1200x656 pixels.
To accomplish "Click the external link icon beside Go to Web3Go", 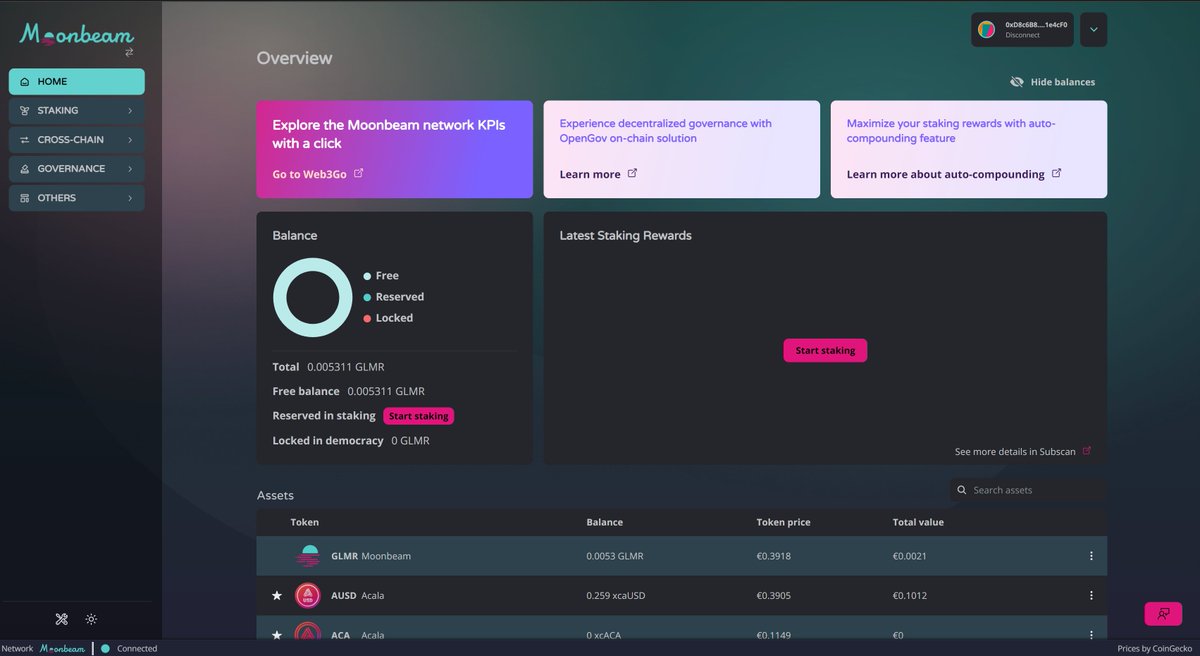I will (359, 173).
